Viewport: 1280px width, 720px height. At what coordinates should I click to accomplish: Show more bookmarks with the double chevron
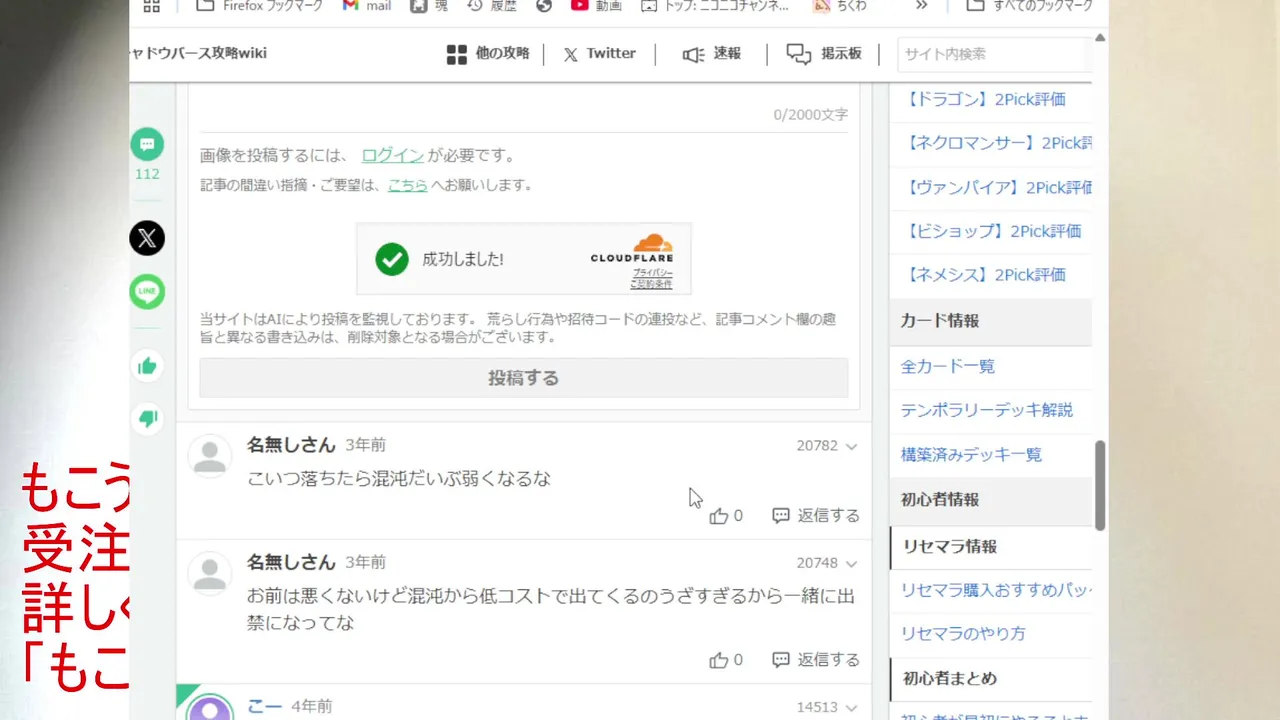coord(922,6)
